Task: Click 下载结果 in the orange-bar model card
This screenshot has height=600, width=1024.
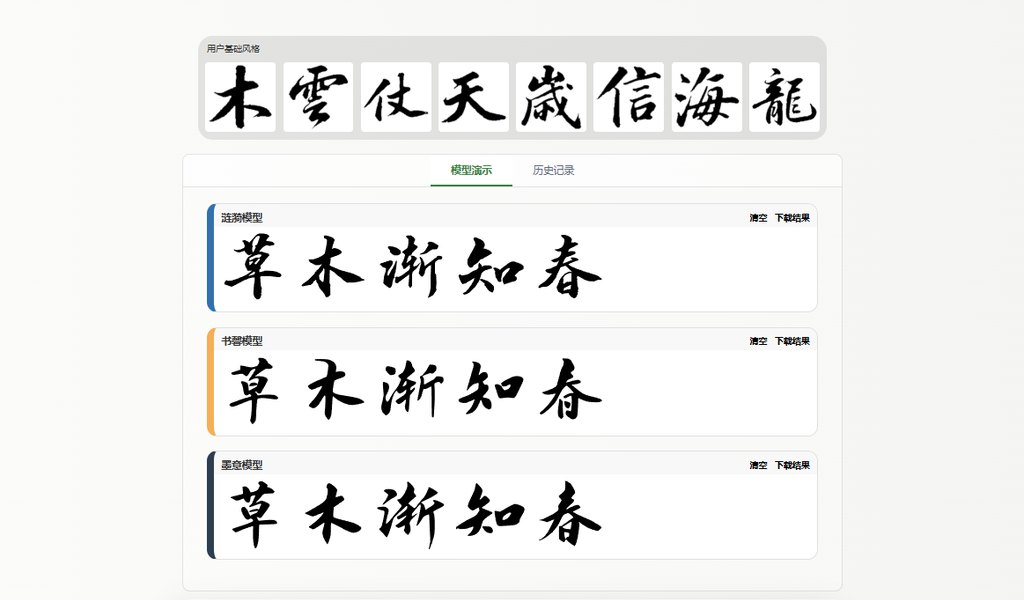Action: [792, 341]
